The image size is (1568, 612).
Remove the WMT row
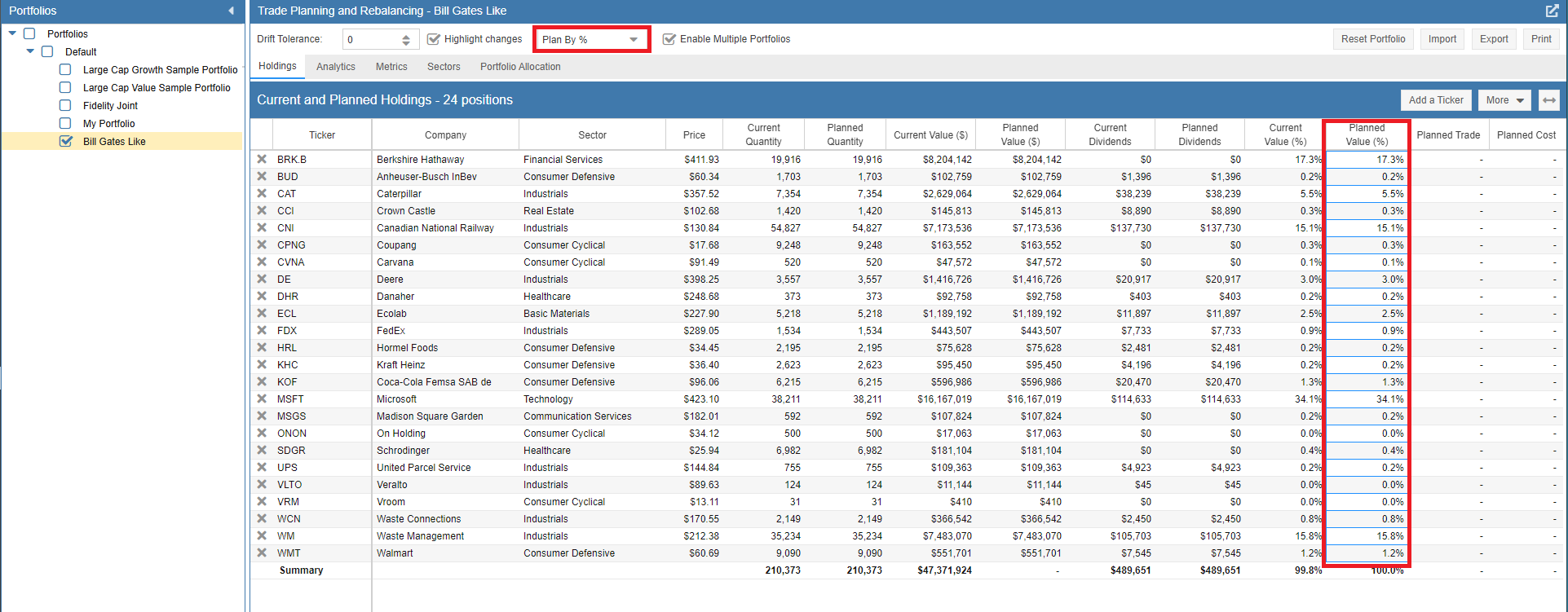pyautogui.click(x=262, y=553)
